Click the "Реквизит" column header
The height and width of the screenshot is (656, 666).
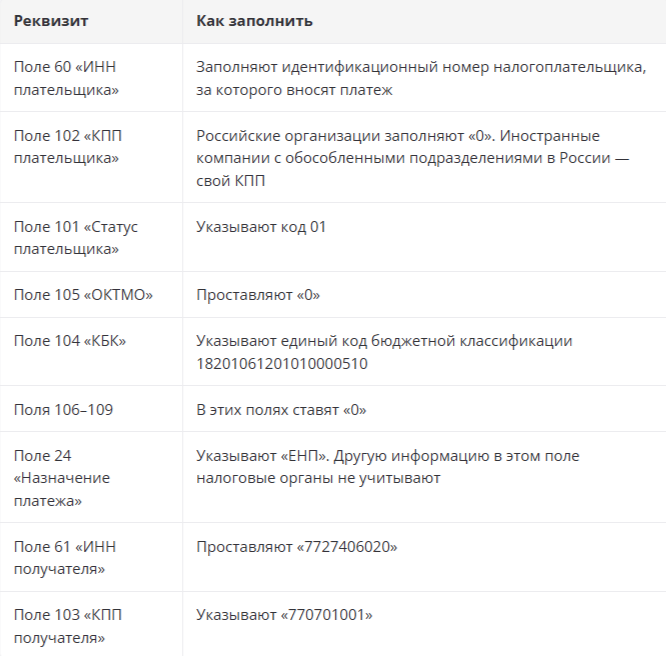click(x=51, y=21)
